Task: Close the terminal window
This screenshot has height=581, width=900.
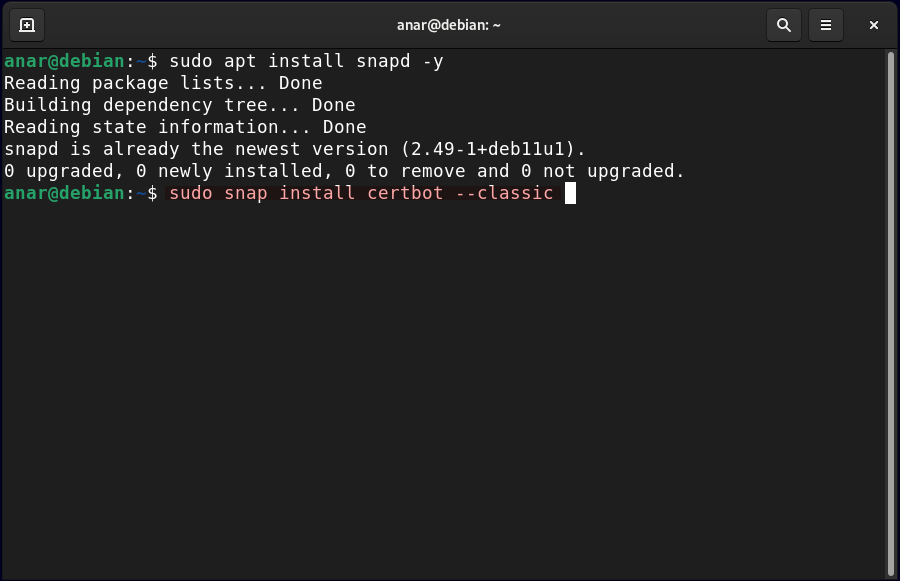Action: coord(873,25)
